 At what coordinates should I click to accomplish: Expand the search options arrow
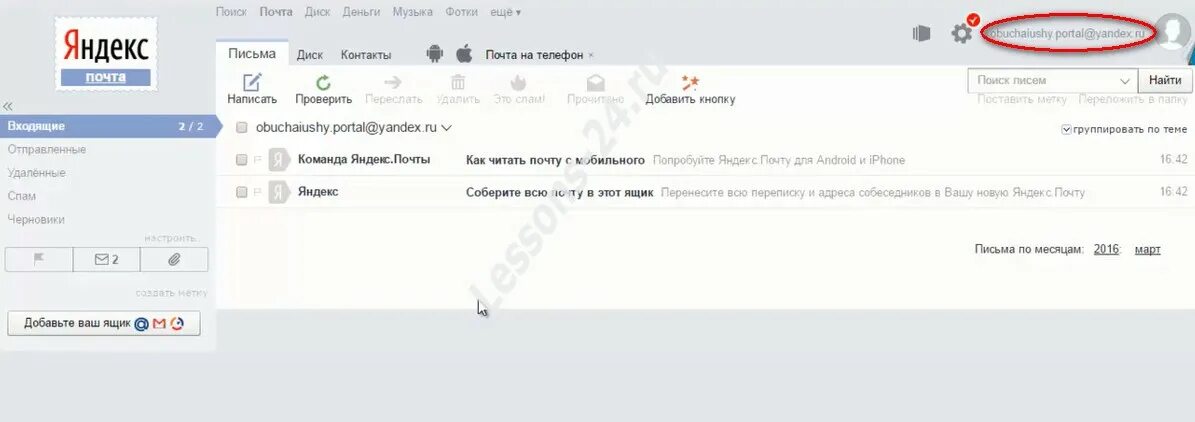pyautogui.click(x=1125, y=81)
